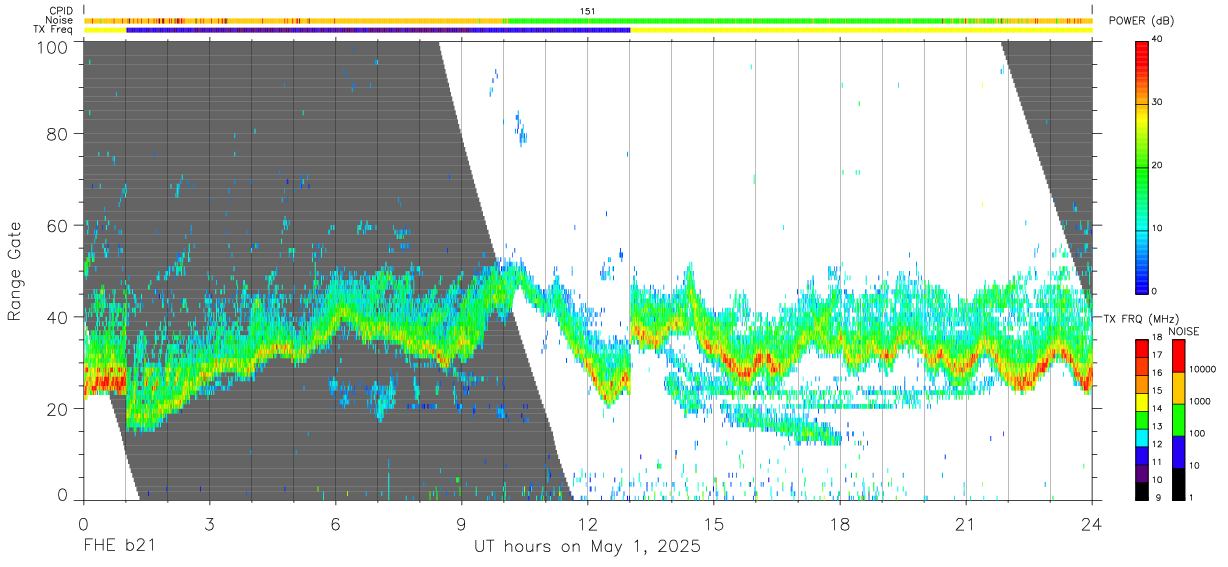This screenshot has width=1228, height=567.
Task: Click x-axis tick label 24
Action: pyautogui.click(x=1091, y=523)
